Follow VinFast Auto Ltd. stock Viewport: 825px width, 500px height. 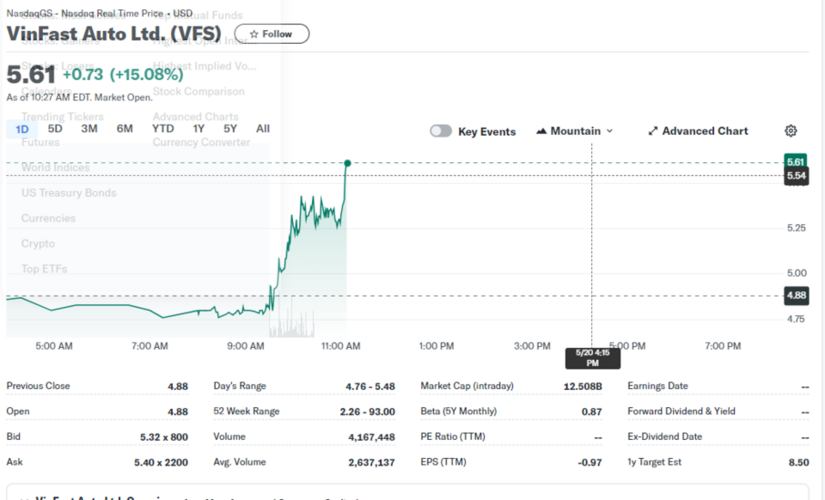[271, 34]
